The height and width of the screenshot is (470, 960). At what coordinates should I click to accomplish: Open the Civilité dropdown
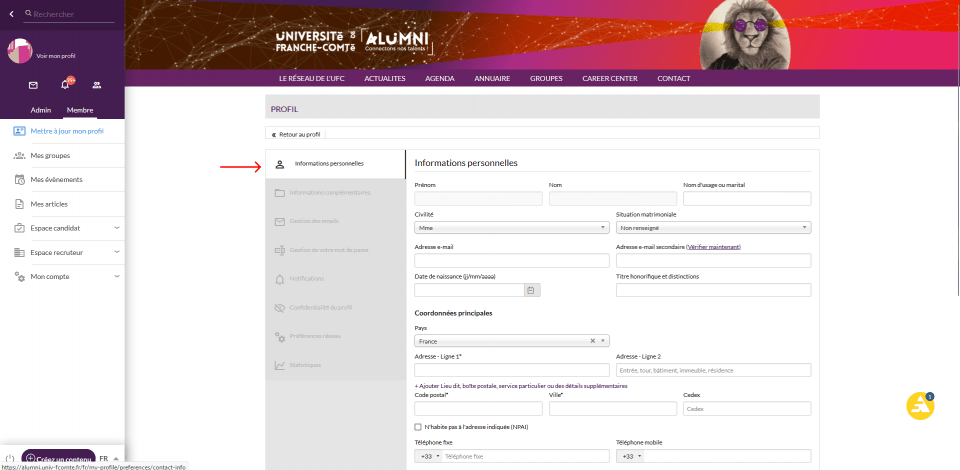(x=511, y=228)
